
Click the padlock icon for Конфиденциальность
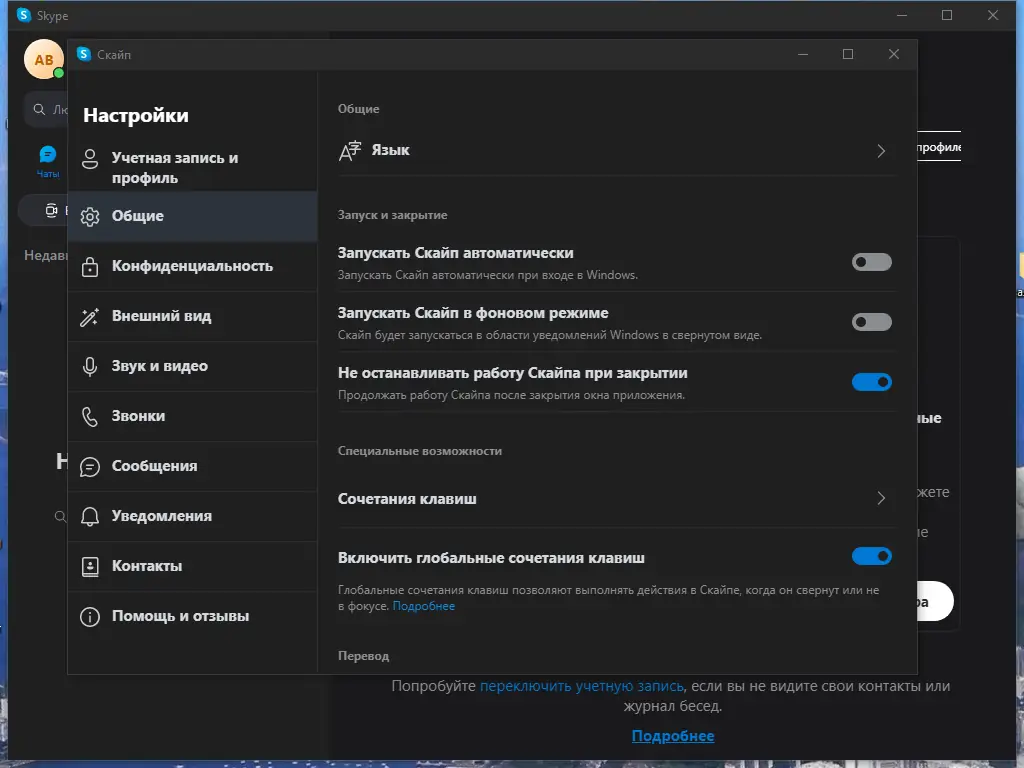tap(90, 266)
